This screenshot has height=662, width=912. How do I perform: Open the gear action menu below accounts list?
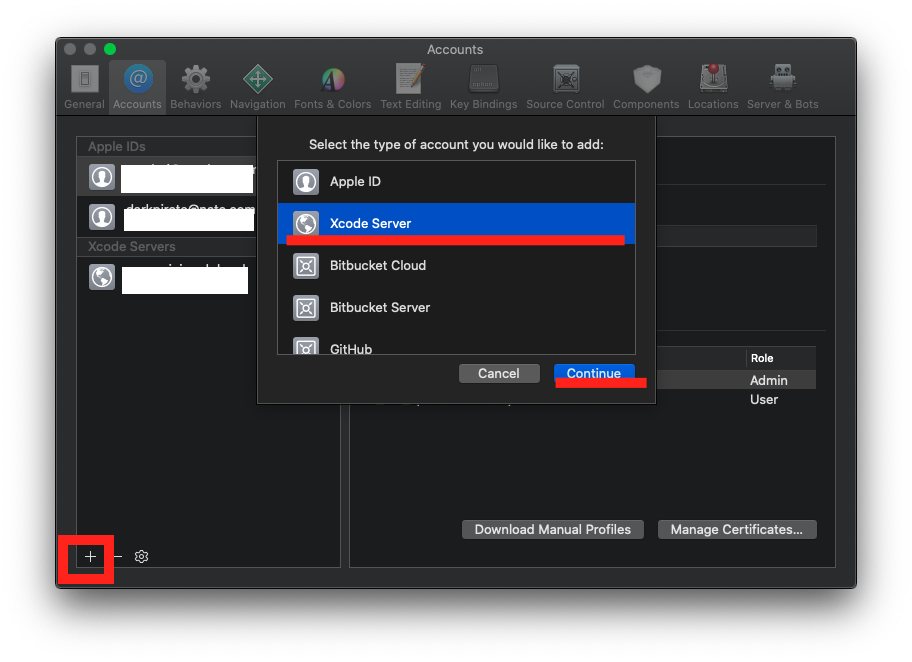tap(141, 557)
